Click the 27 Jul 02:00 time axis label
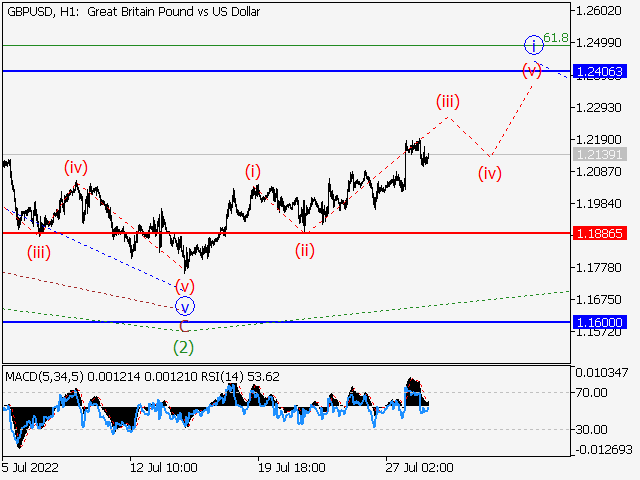 420,467
